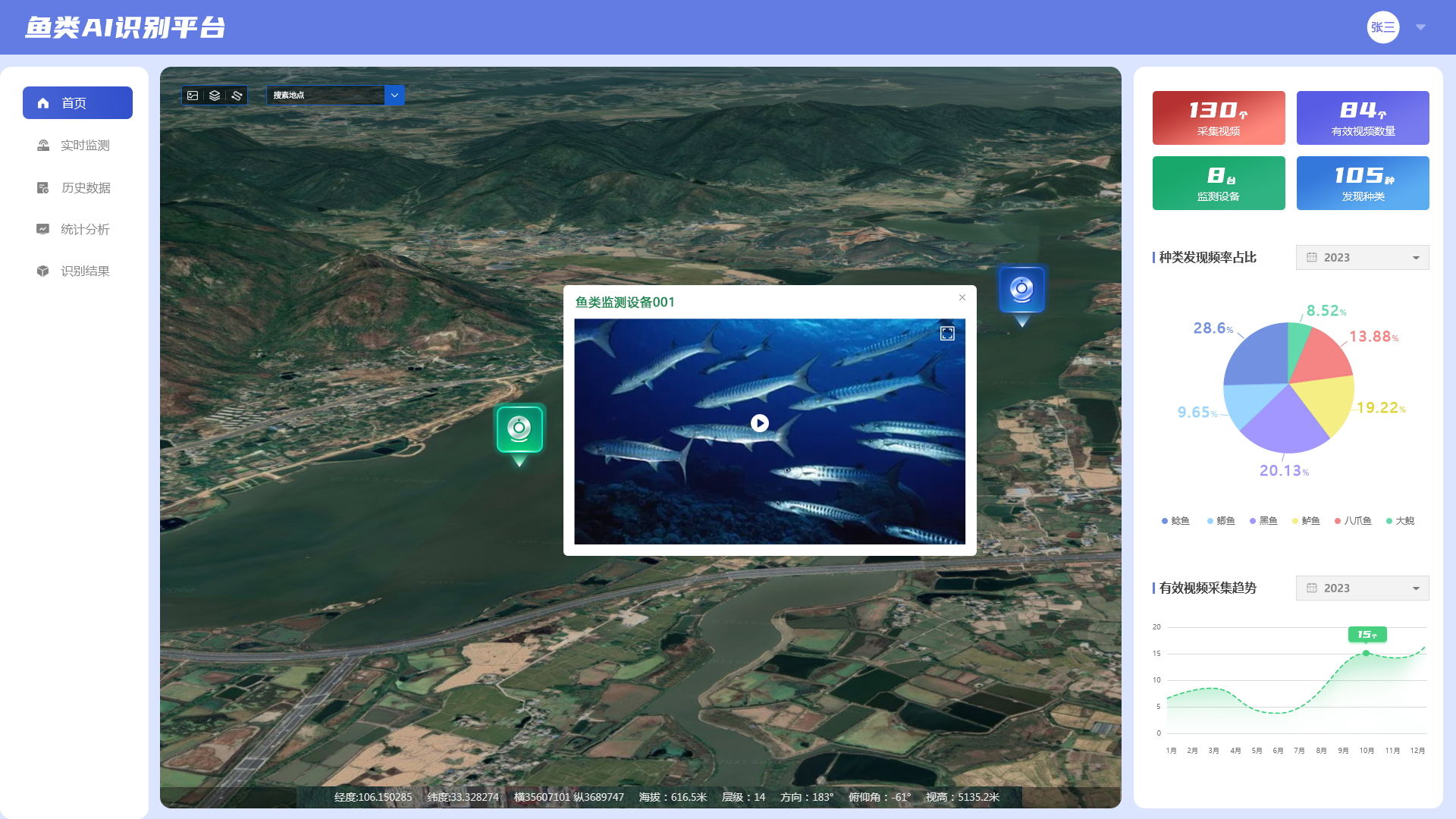This screenshot has height=819, width=1456.
Task: Click calendar icon in the pie chart year selector
Action: click(x=1312, y=258)
